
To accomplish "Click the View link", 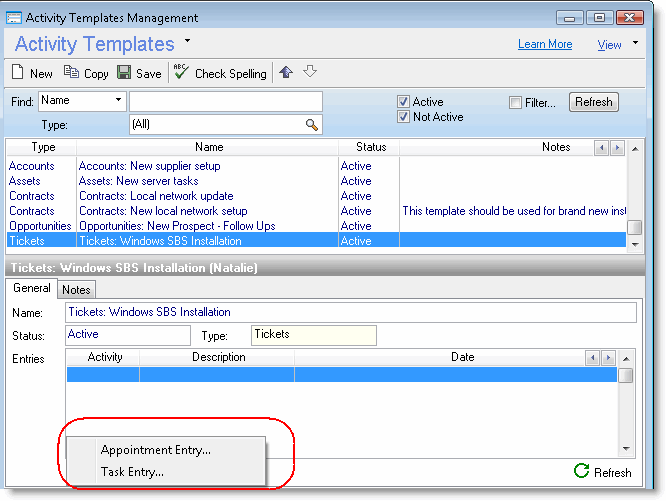I will coord(609,45).
